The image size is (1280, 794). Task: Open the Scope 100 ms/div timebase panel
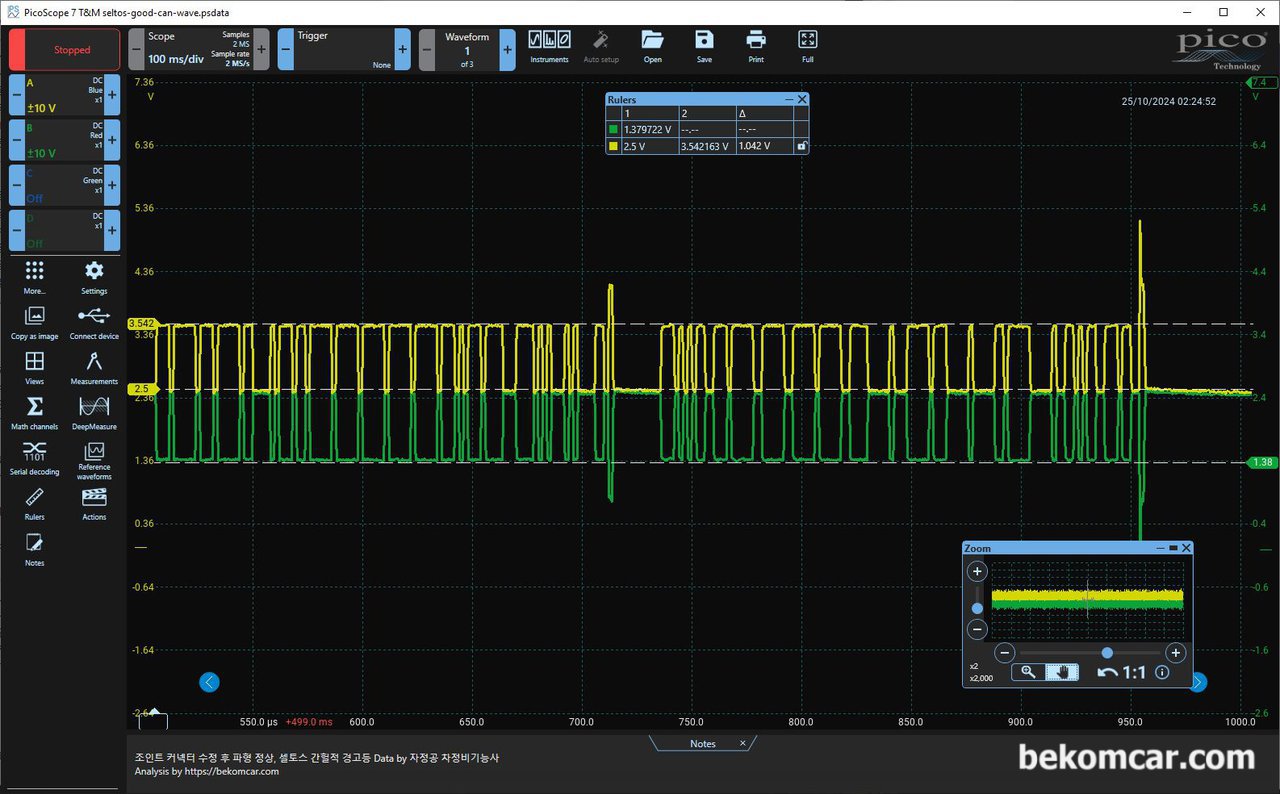[x=199, y=49]
